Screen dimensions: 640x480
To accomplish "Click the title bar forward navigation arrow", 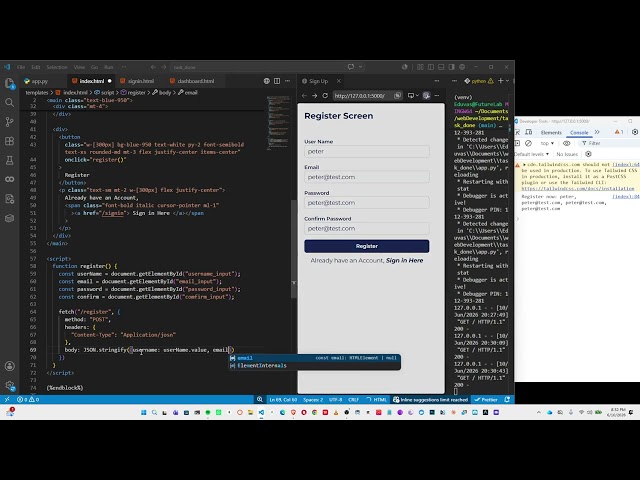I will [164, 67].
